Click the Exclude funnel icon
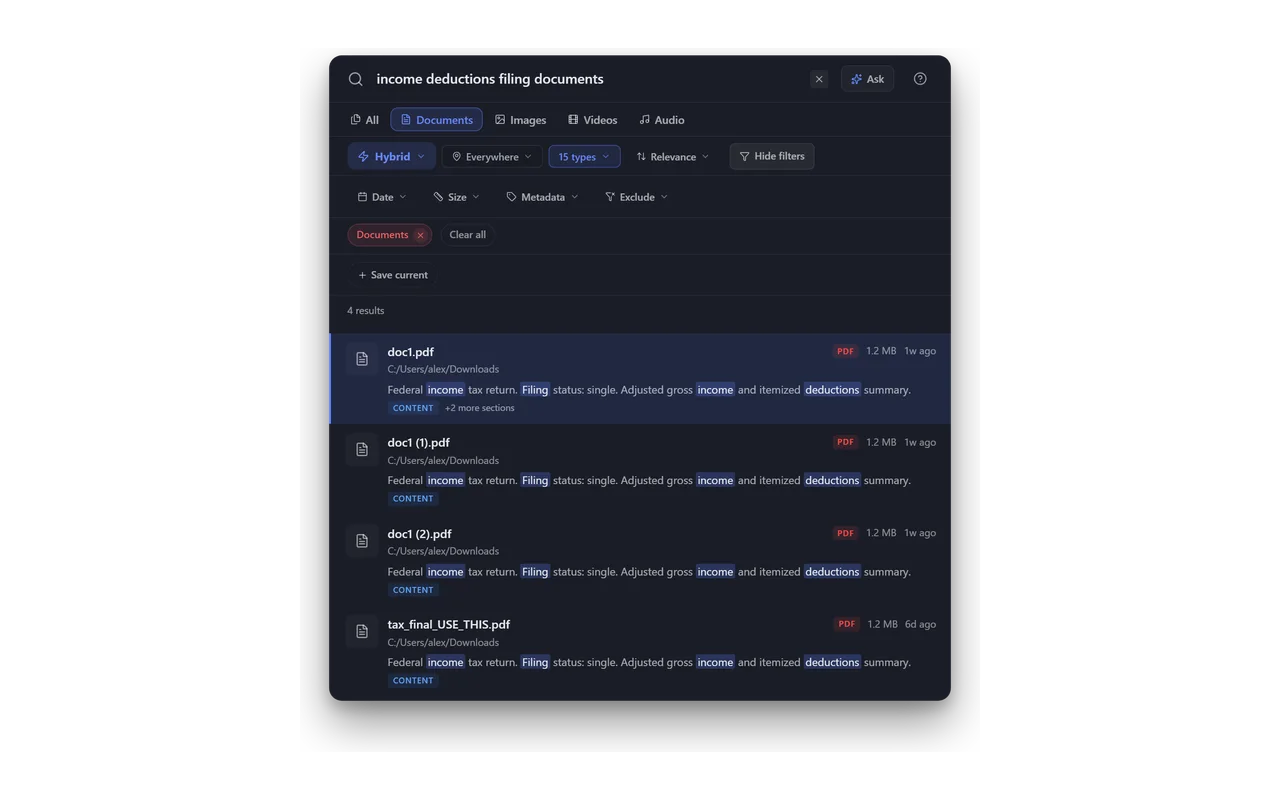Viewport: 1280px width, 800px height. click(610, 197)
